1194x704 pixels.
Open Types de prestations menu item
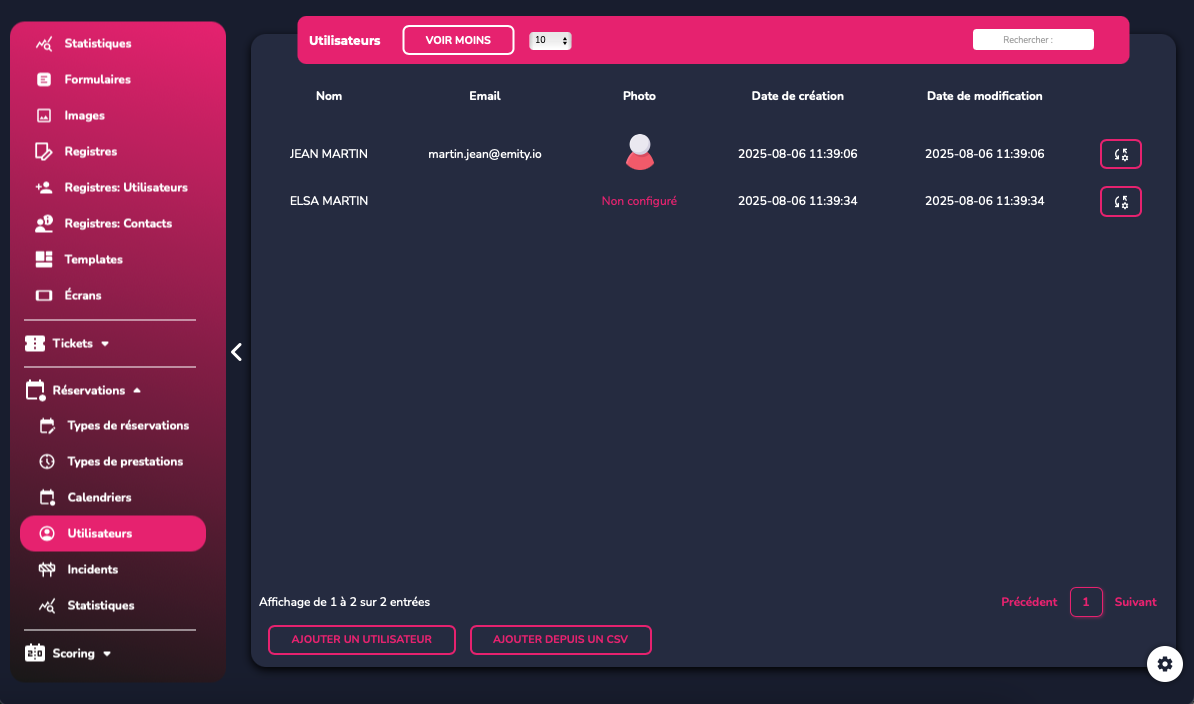coord(124,462)
